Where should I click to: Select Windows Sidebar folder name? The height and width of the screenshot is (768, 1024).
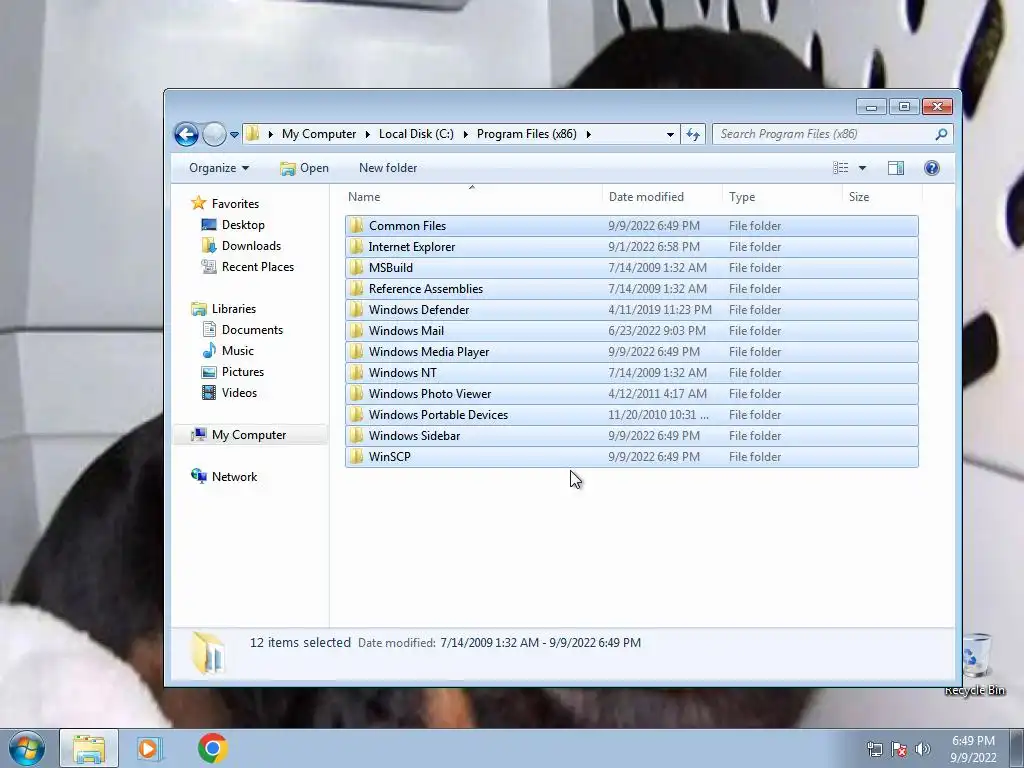(414, 436)
